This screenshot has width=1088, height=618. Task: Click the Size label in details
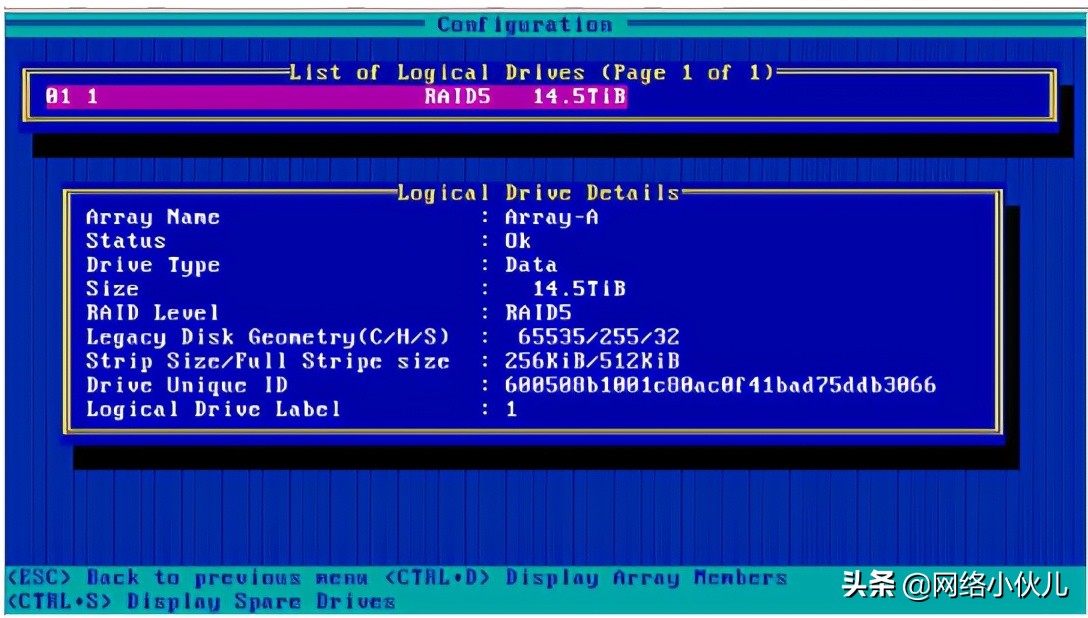point(112,289)
